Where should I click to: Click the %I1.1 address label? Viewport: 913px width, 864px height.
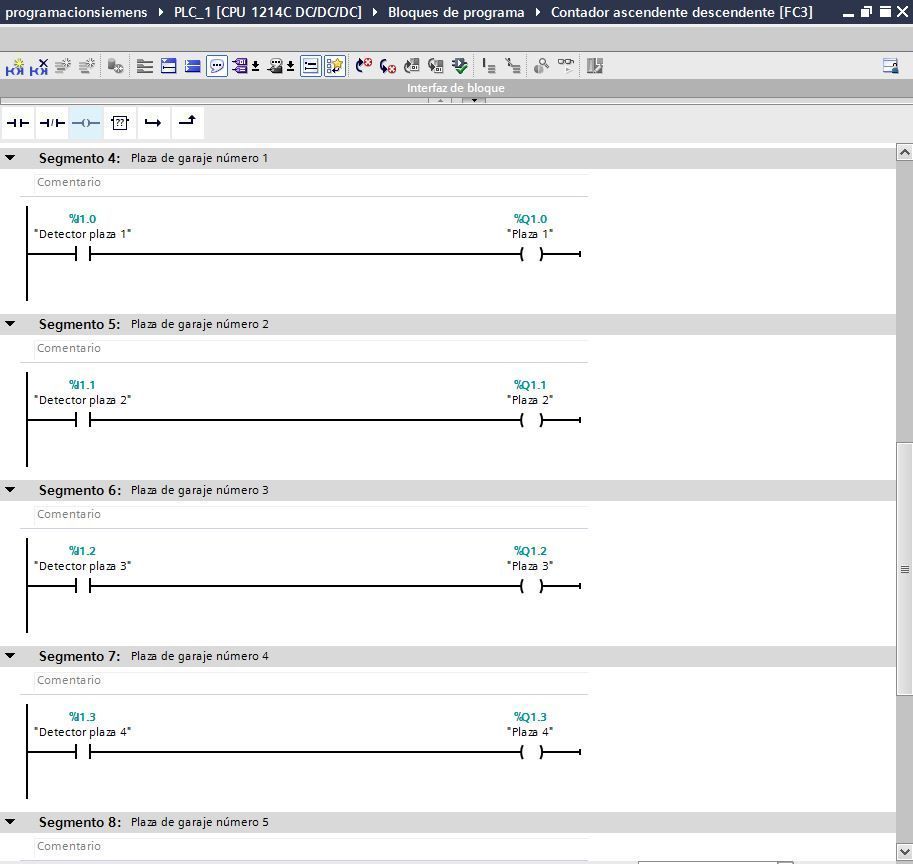coord(82,385)
